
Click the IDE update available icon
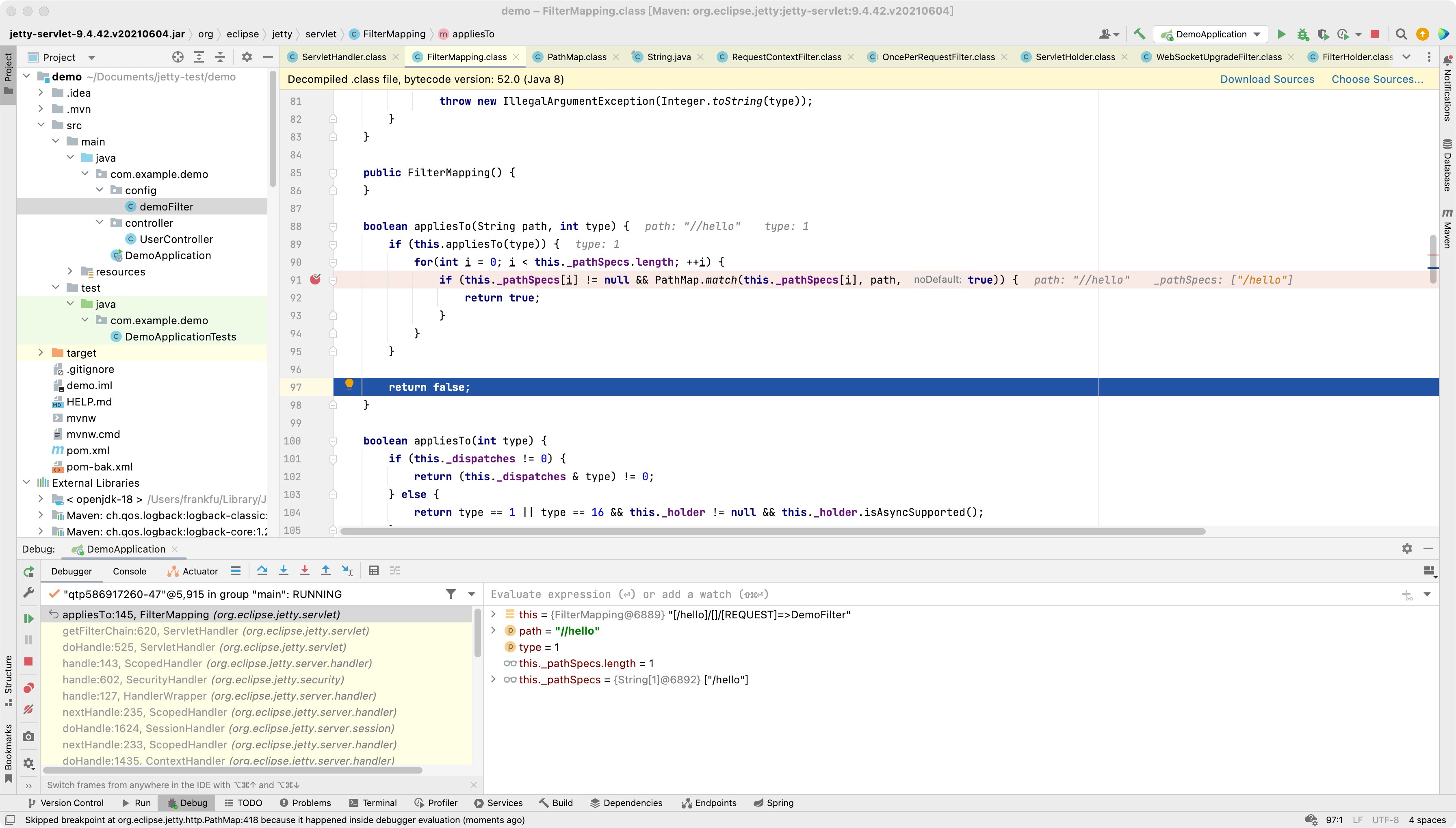(x=1422, y=34)
